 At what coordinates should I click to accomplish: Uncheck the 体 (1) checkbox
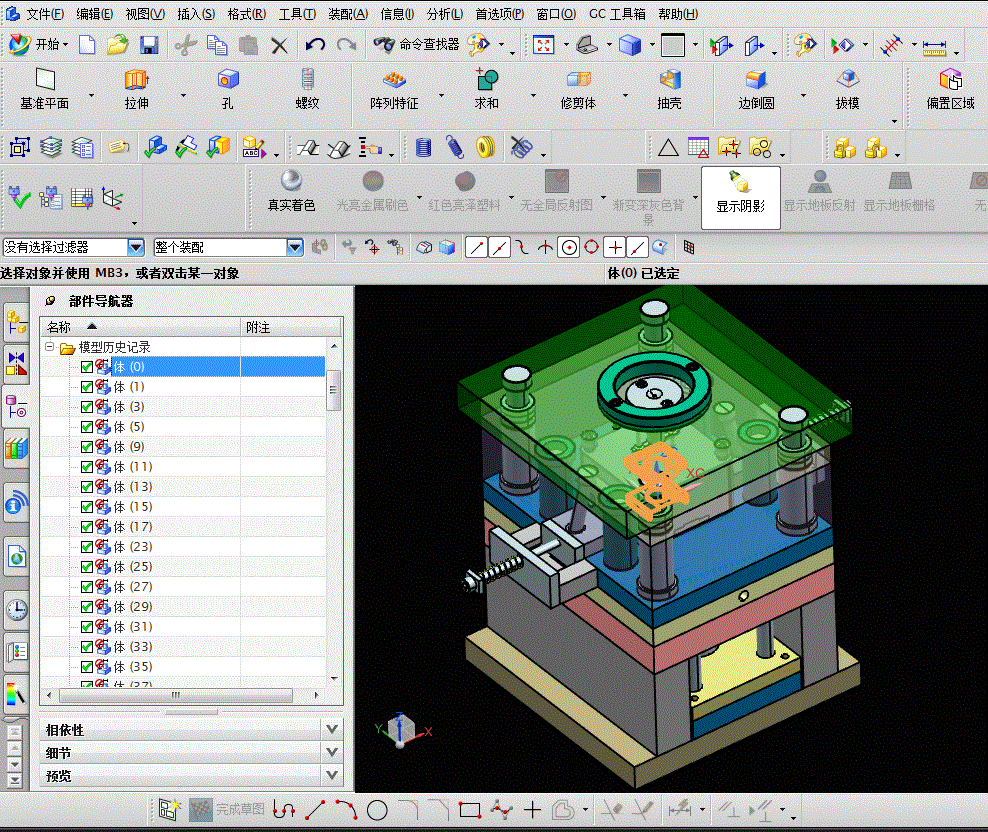click(87, 387)
